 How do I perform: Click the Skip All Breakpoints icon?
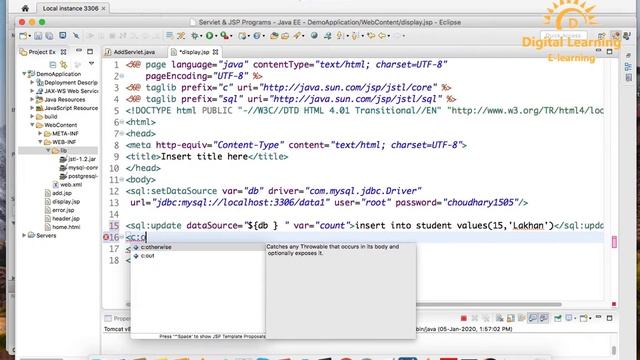point(76,36)
